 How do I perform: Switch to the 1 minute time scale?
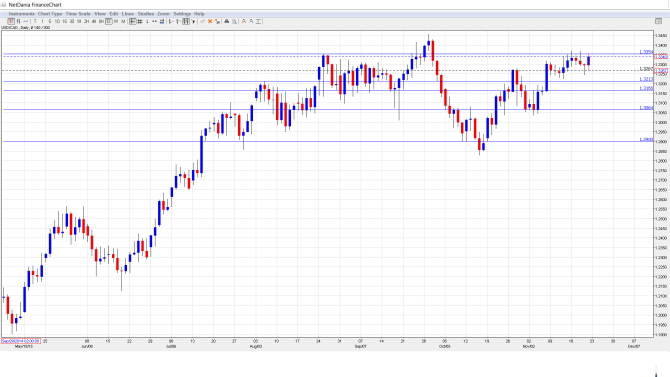pyautogui.click(x=42, y=21)
